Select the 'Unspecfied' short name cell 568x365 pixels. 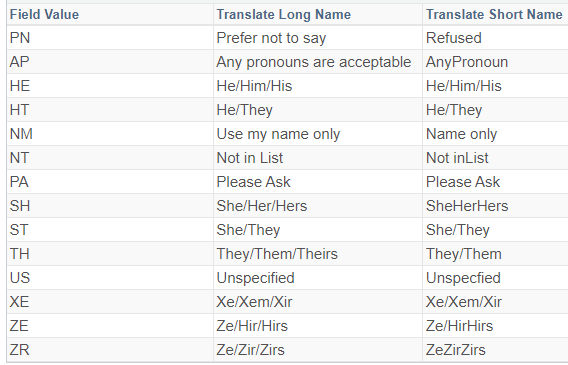(495, 278)
